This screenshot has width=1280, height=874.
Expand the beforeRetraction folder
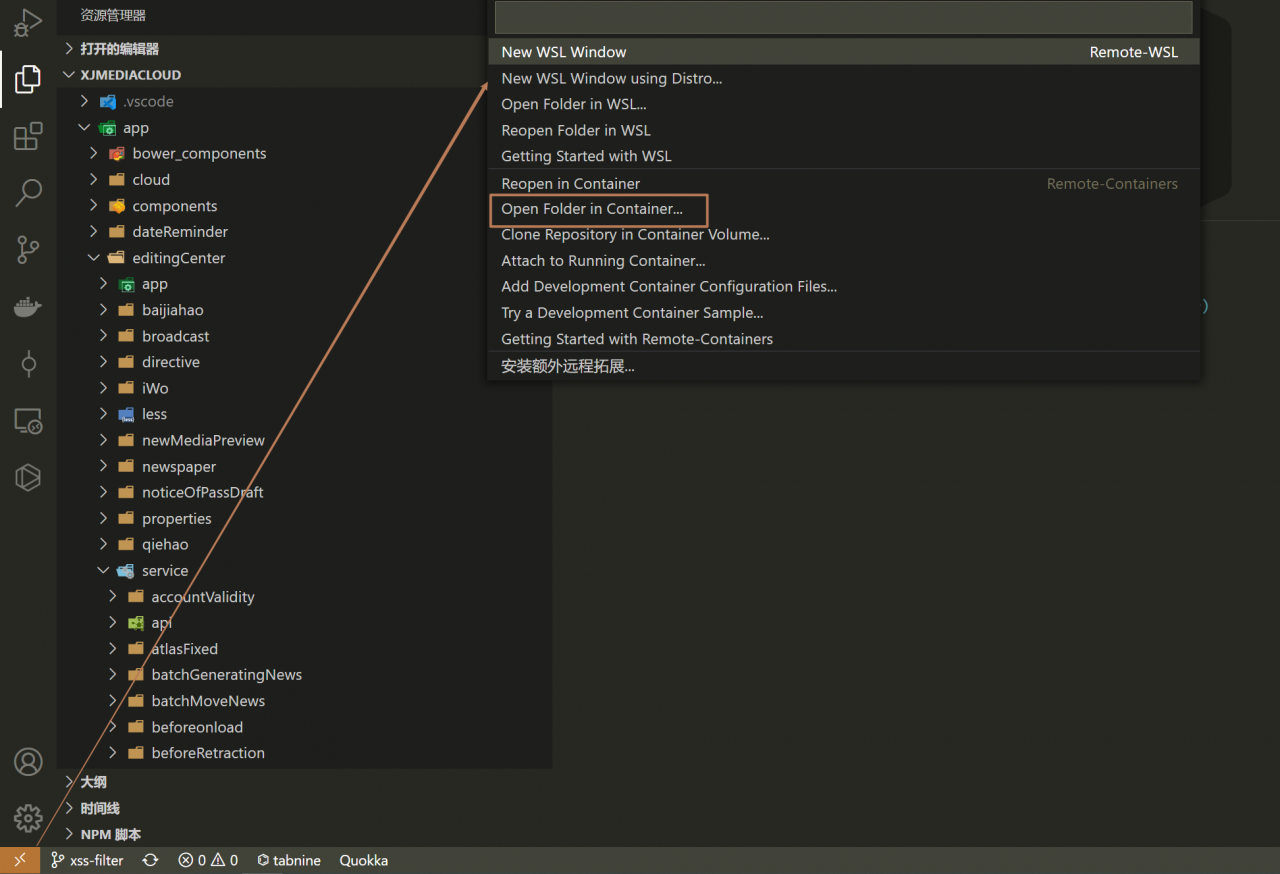[304, 753]
